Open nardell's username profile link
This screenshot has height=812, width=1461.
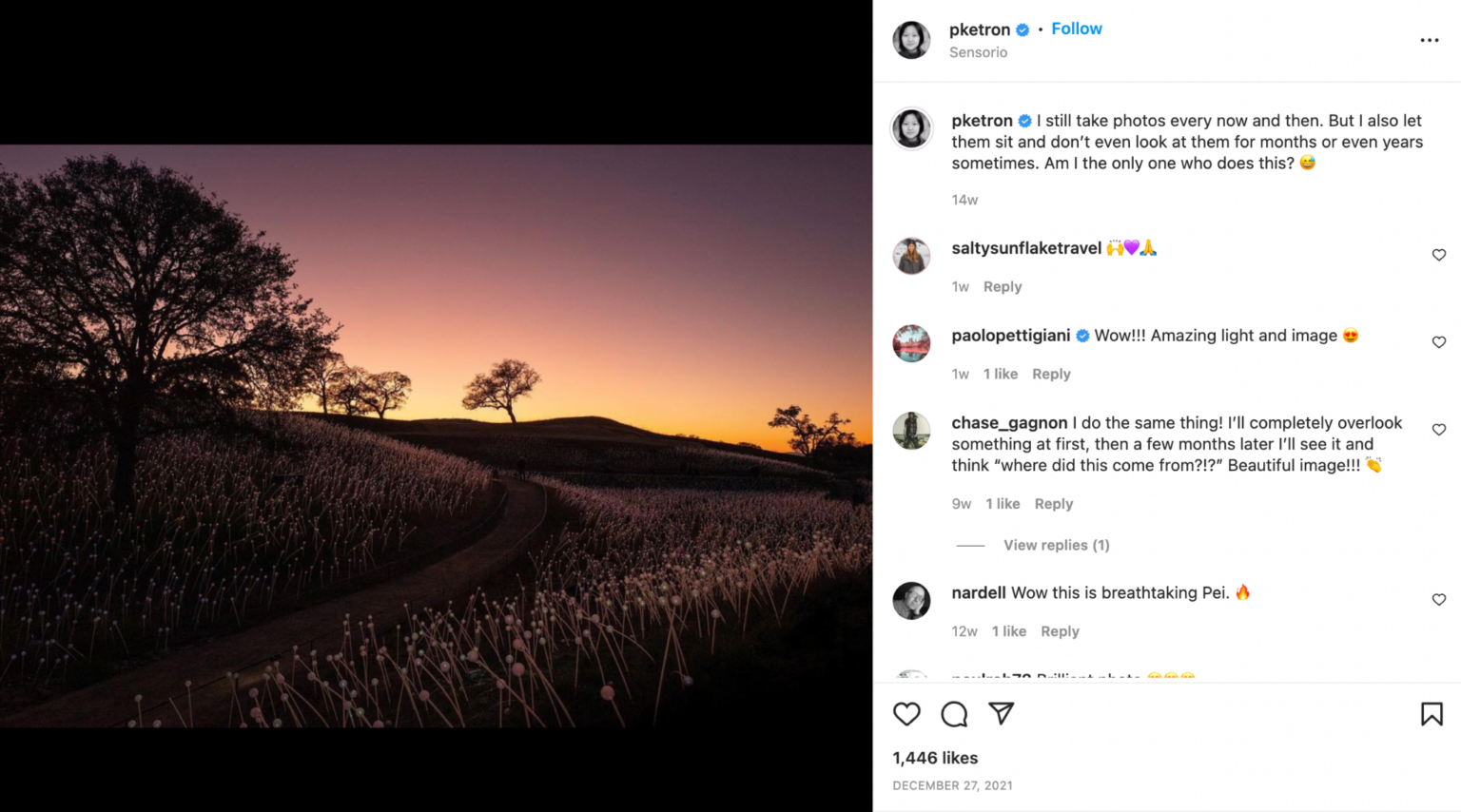pyautogui.click(x=979, y=592)
